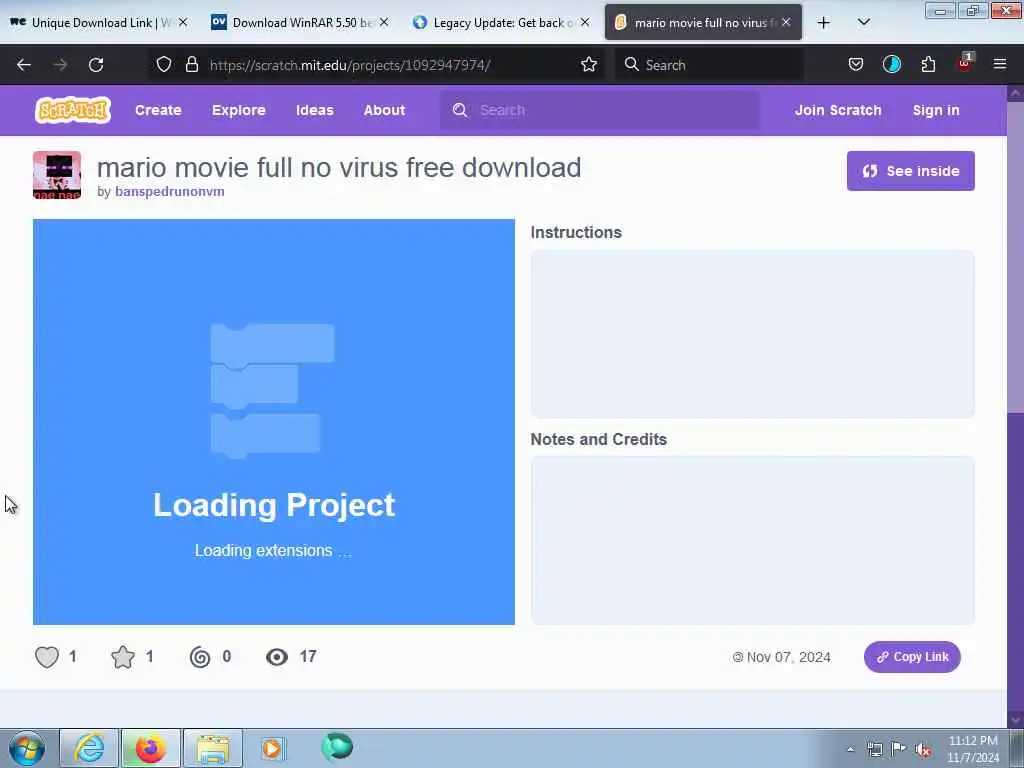This screenshot has width=1024, height=768.
Task: Open the Explore menu item
Action: point(238,110)
